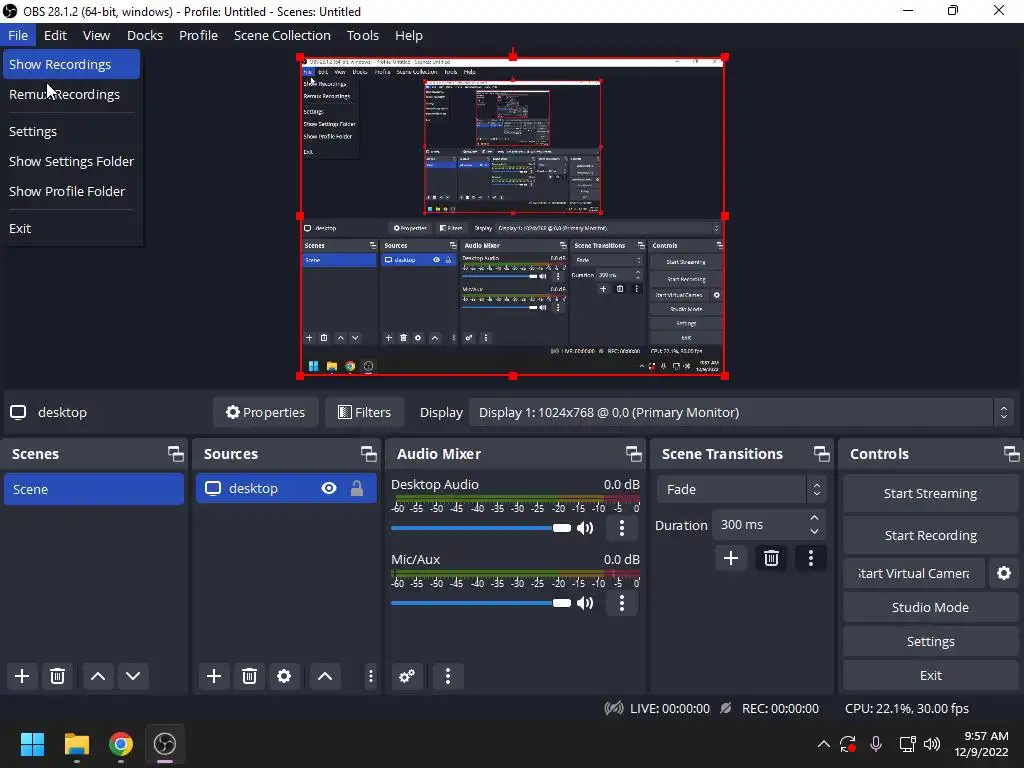Open the Tools menu

pyautogui.click(x=362, y=35)
